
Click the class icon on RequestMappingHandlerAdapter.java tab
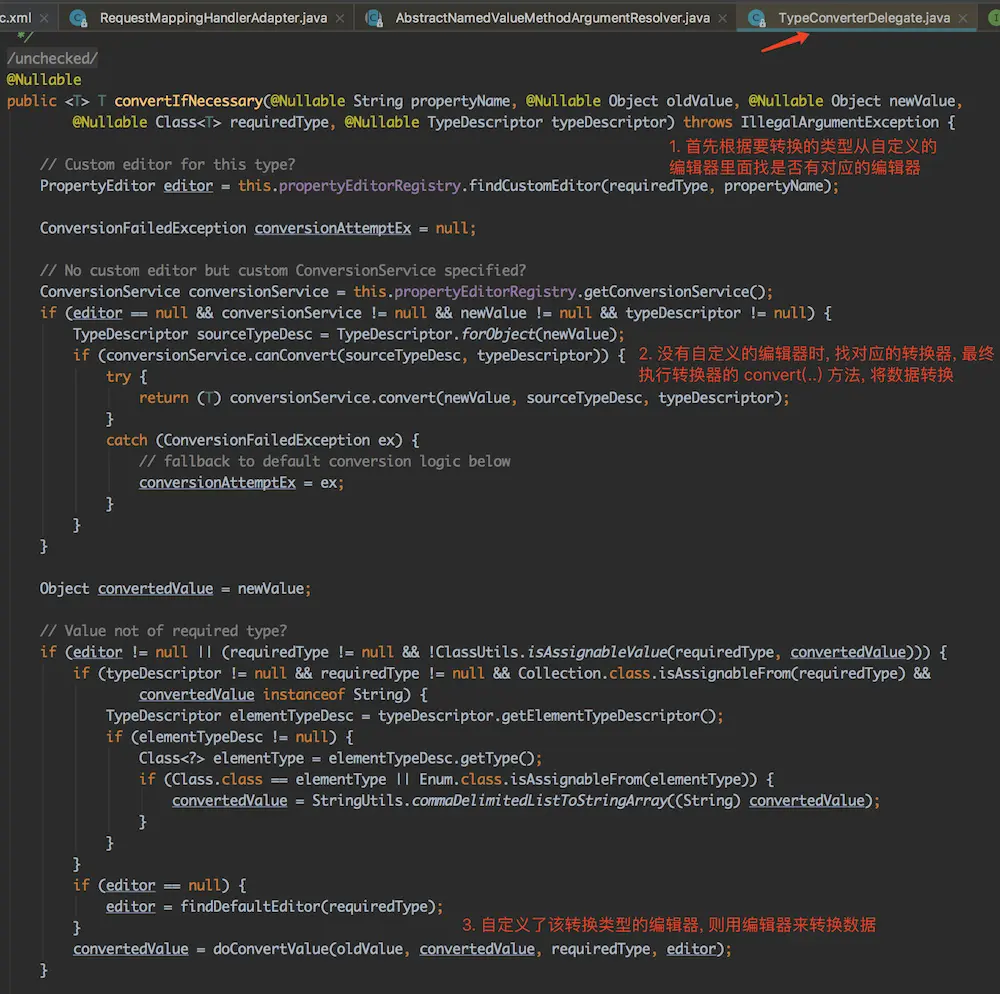[x=78, y=18]
